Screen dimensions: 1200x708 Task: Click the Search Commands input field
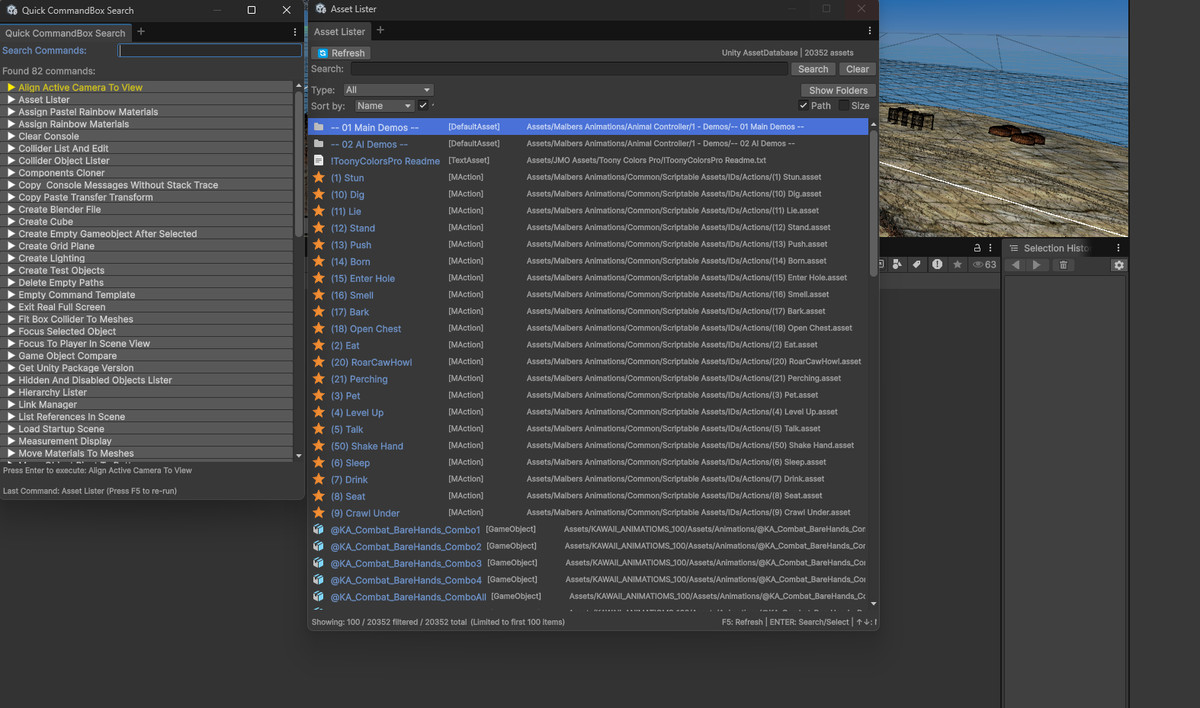[x=210, y=51]
